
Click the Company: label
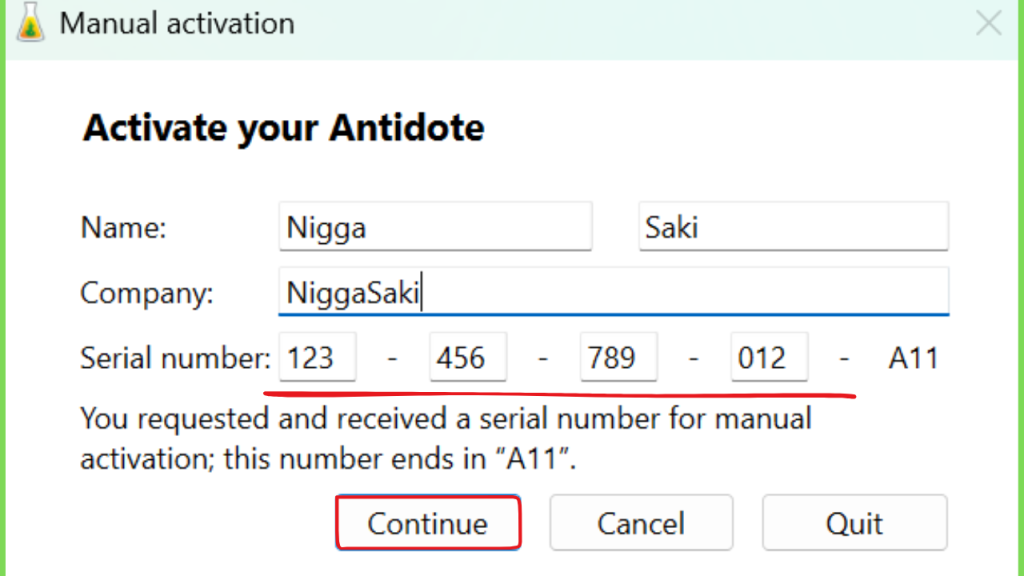point(147,293)
